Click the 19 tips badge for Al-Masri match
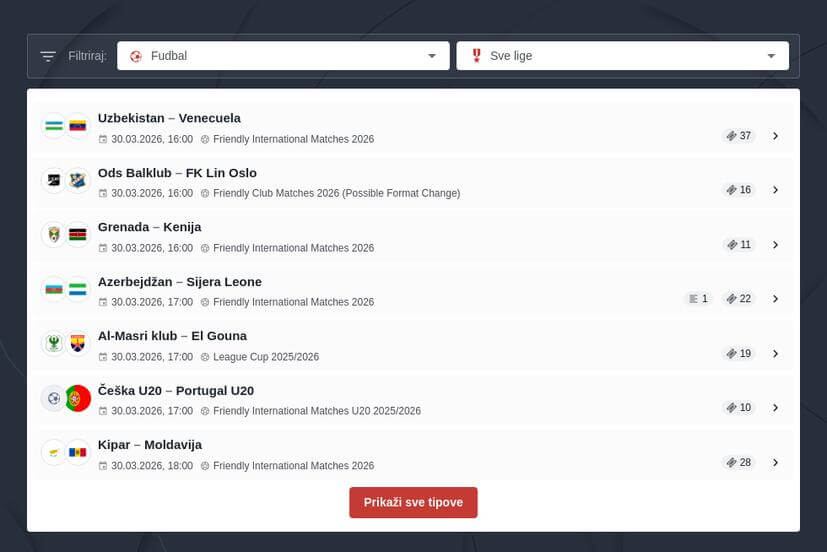 click(739, 354)
